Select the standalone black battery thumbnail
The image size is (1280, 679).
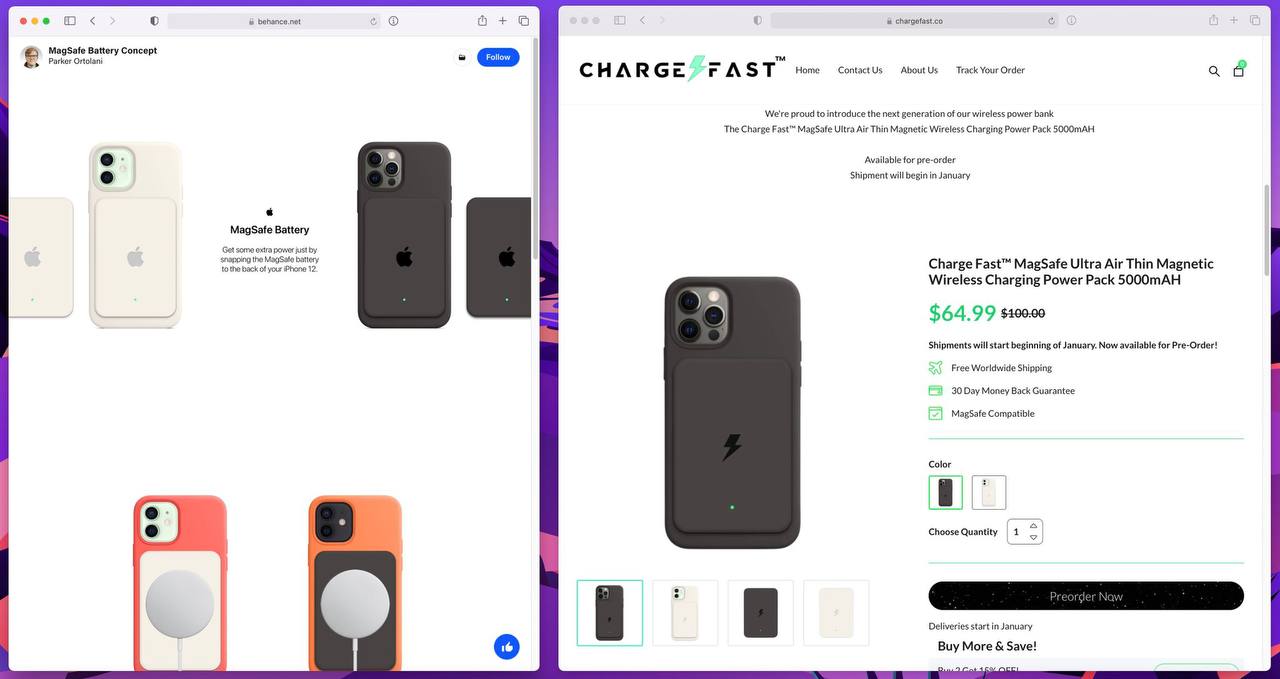760,613
